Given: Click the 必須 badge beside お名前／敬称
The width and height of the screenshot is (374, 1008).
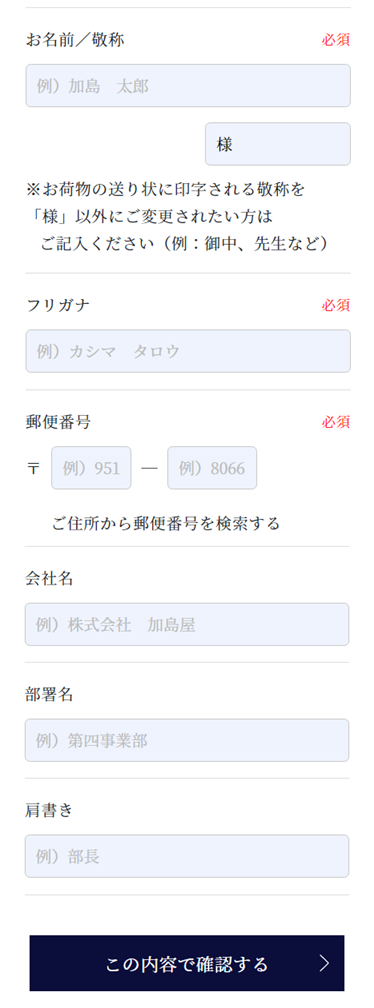Looking at the screenshot, I should 336,40.
